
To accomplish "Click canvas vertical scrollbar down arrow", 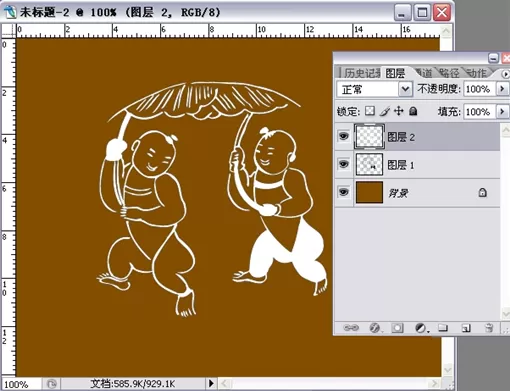I will click(x=447, y=369).
